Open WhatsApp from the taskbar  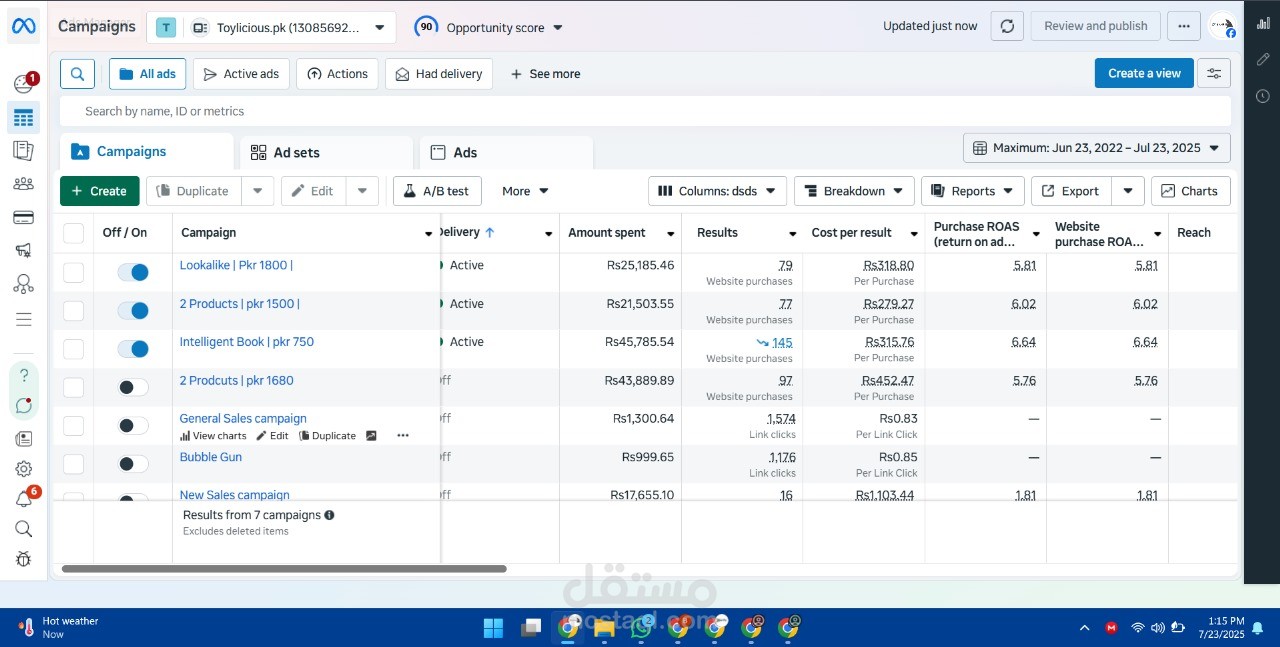coord(641,627)
